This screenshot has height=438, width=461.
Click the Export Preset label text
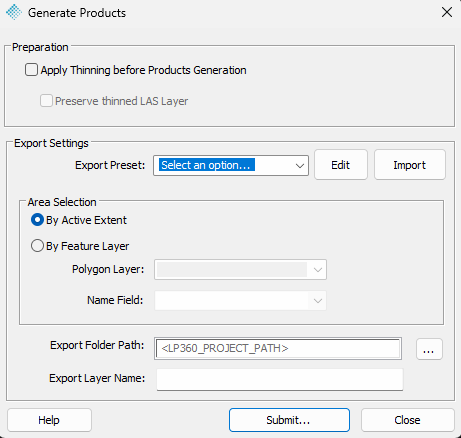point(110,165)
